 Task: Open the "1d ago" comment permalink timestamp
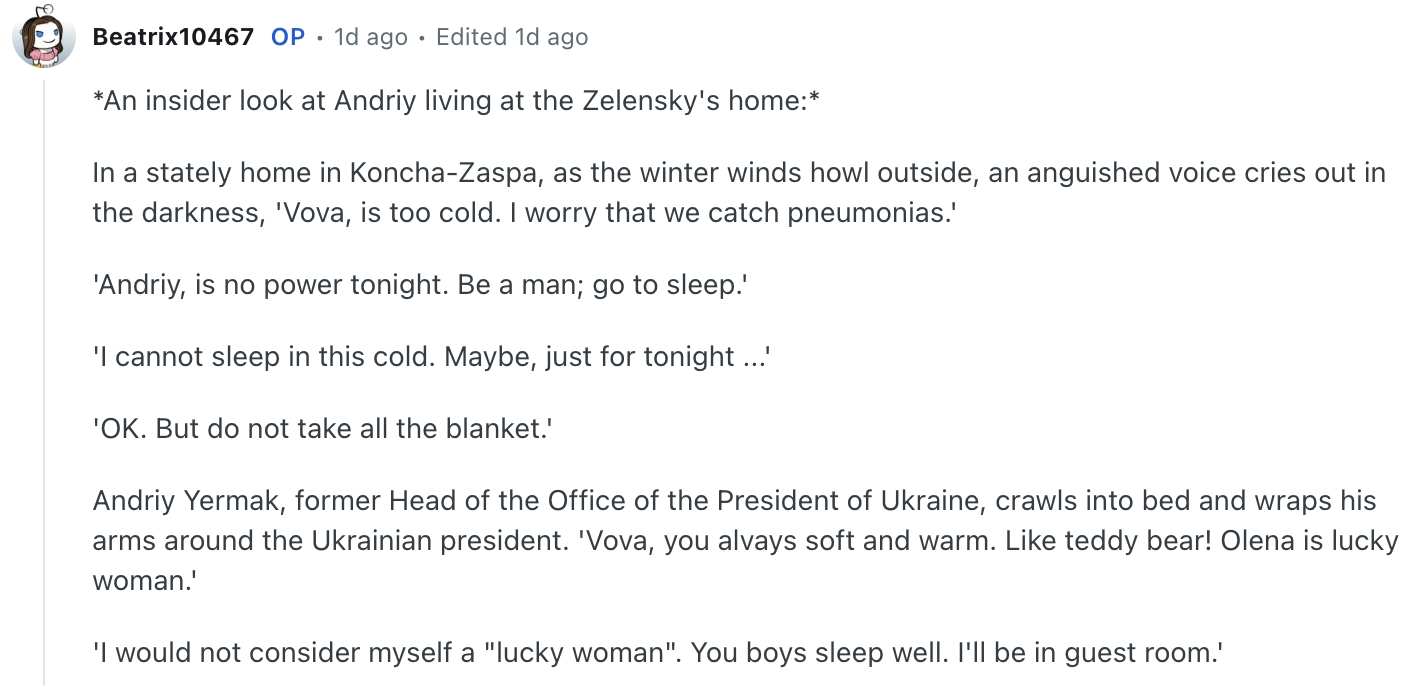pyautogui.click(x=371, y=38)
